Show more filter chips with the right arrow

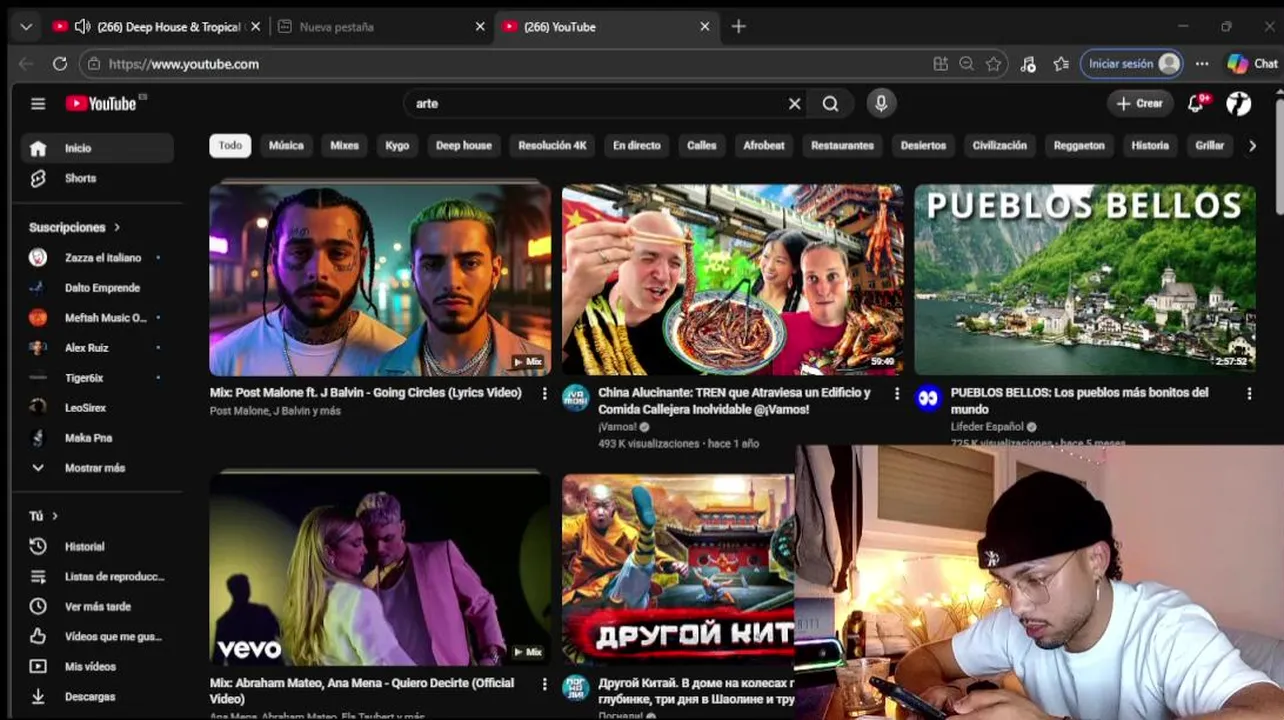[x=1252, y=146]
